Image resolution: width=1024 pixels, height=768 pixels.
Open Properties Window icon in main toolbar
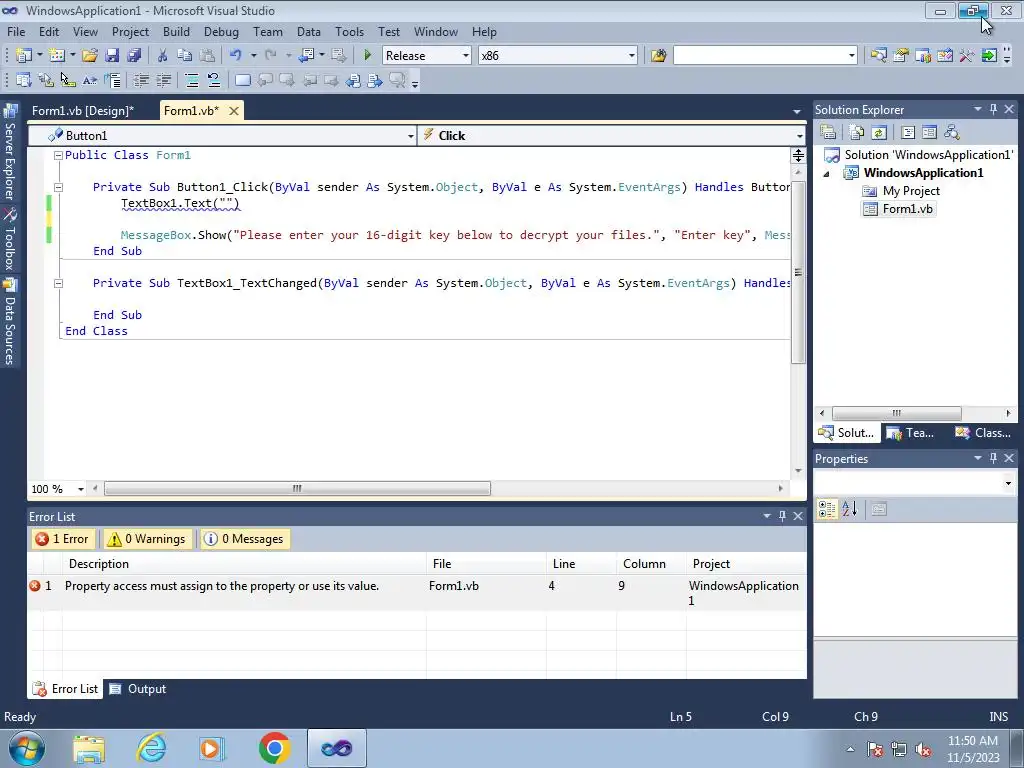pos(901,56)
